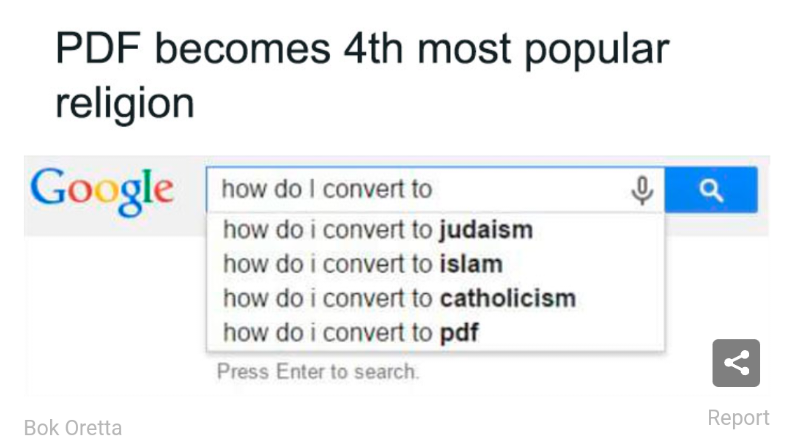Open the Bok Oretta author name
792x441 pixels.
click(73, 428)
